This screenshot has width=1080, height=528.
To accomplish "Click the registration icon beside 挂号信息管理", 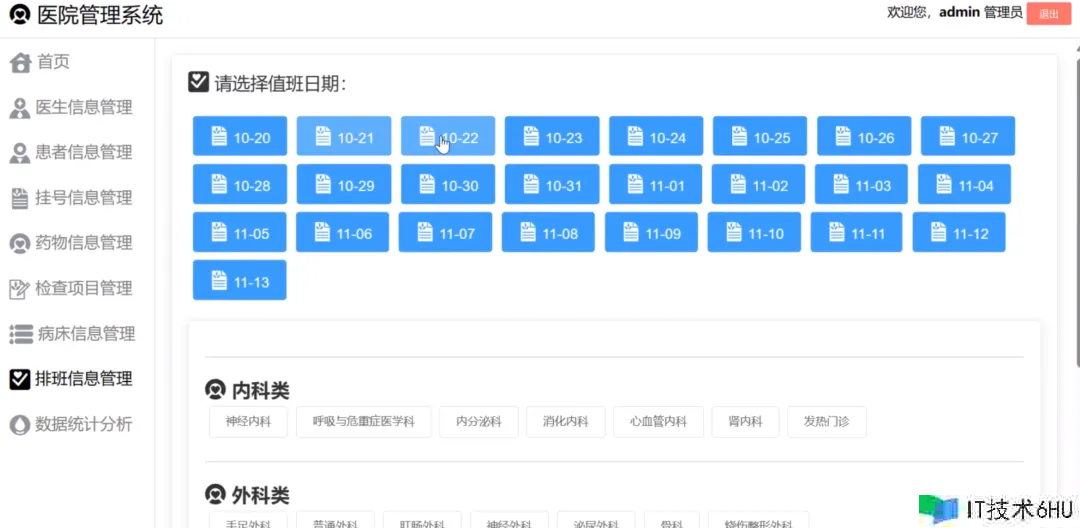I will coord(20,198).
